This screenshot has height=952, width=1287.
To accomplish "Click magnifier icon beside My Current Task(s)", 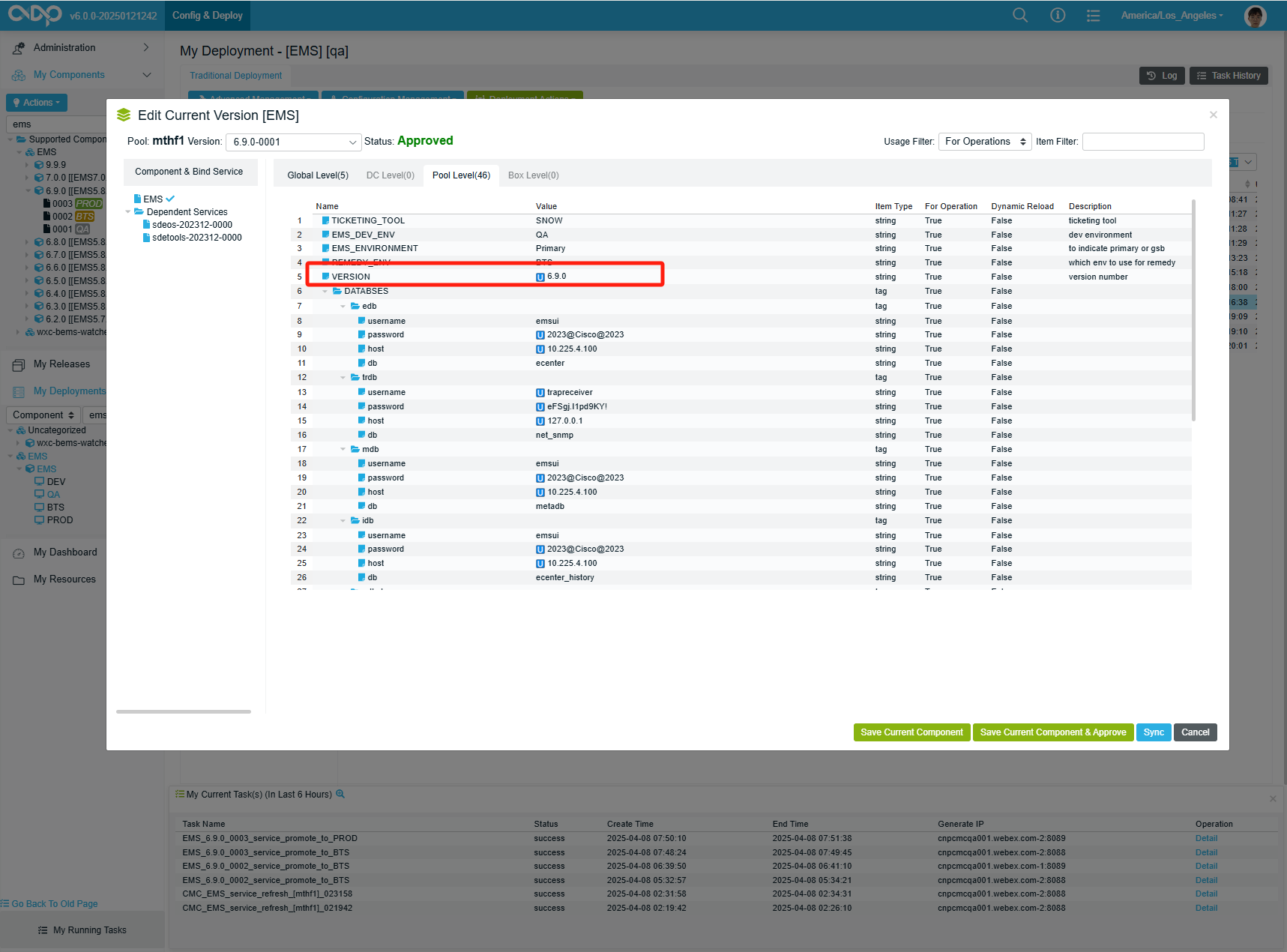I will click(x=340, y=794).
